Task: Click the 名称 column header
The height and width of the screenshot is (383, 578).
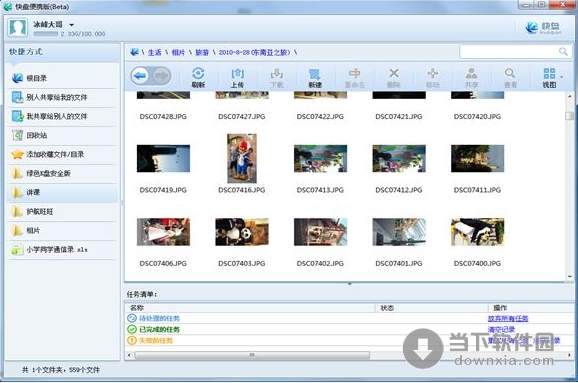Action: 251,307
